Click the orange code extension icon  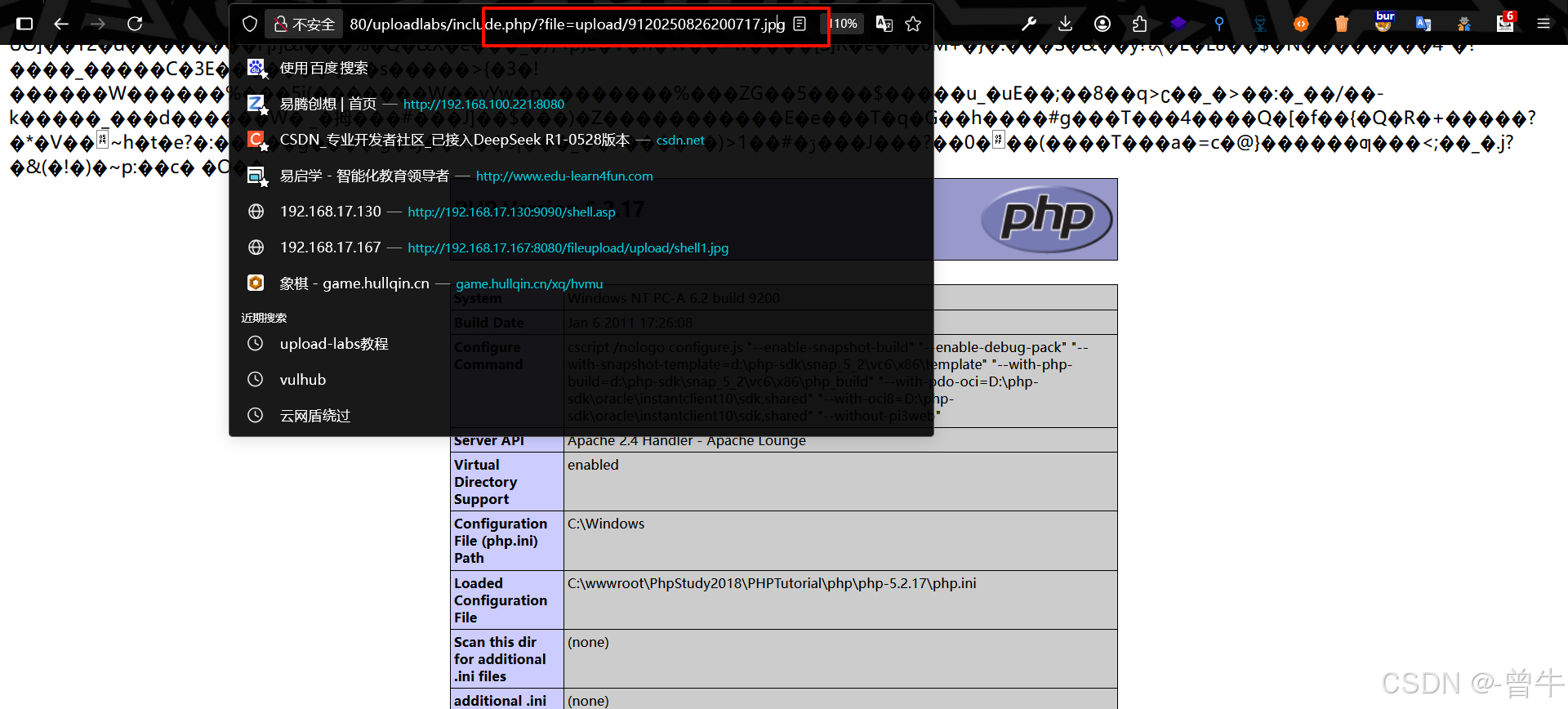1301,24
